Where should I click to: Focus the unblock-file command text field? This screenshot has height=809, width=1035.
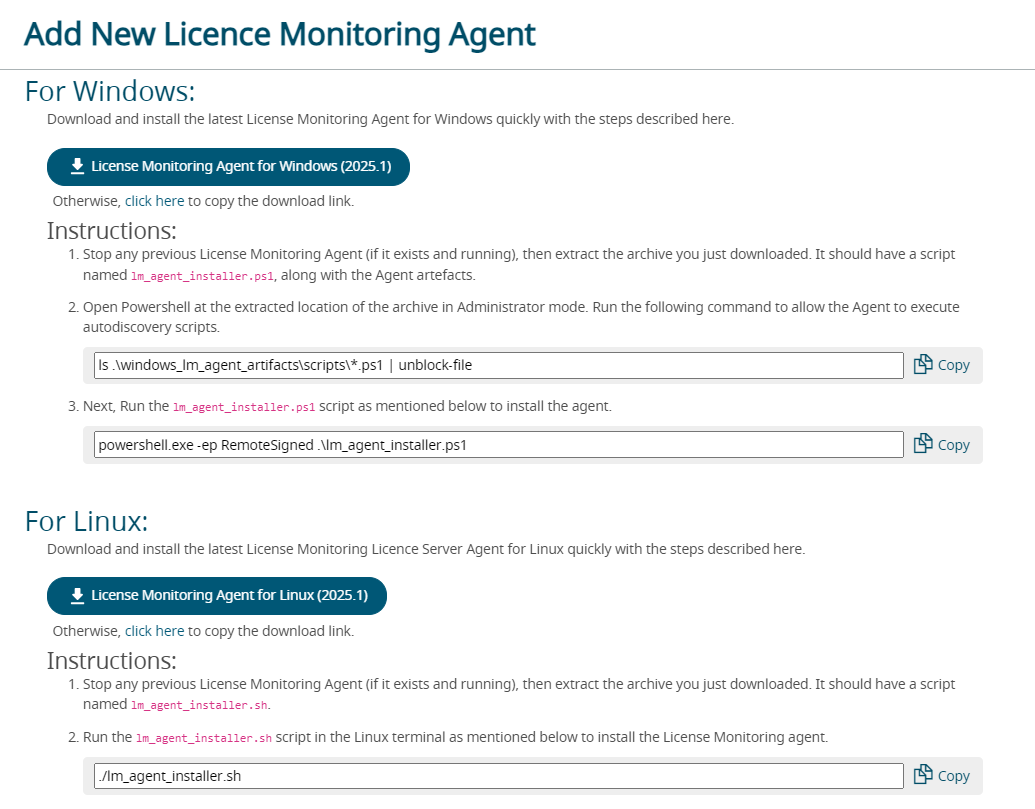click(498, 365)
